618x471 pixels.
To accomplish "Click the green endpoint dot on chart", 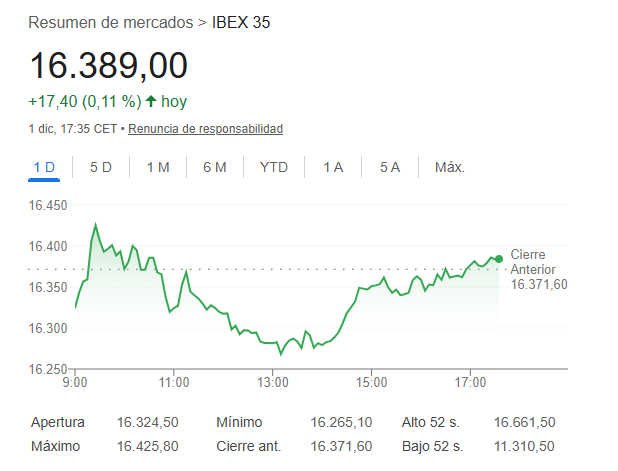I will [499, 259].
